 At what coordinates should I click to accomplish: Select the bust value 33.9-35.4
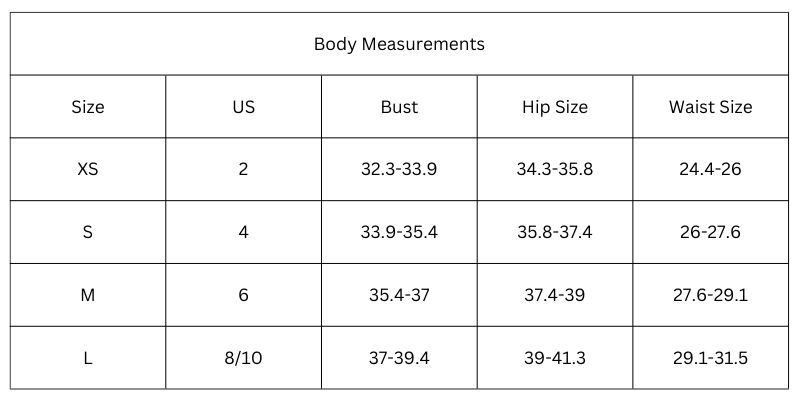point(399,232)
